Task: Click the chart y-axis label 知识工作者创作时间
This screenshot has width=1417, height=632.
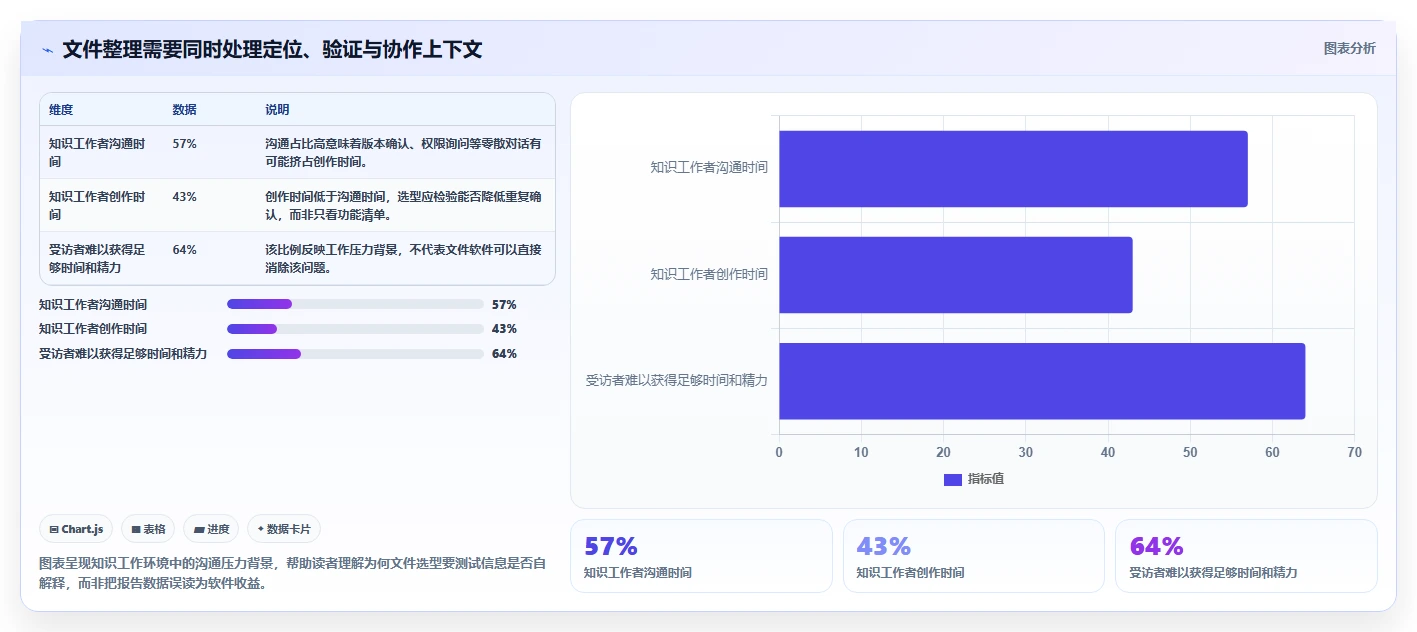Action: click(709, 274)
